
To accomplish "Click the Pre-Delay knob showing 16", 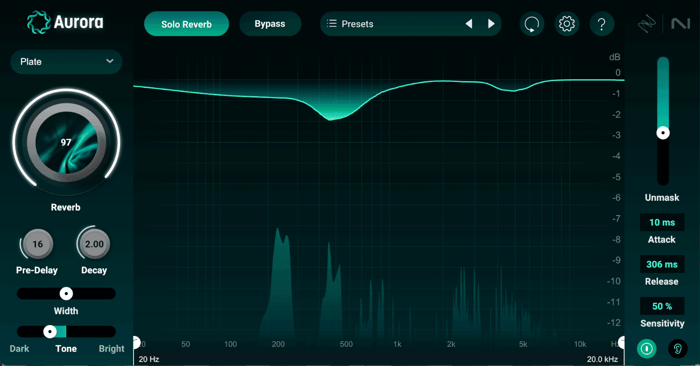I will coord(38,244).
